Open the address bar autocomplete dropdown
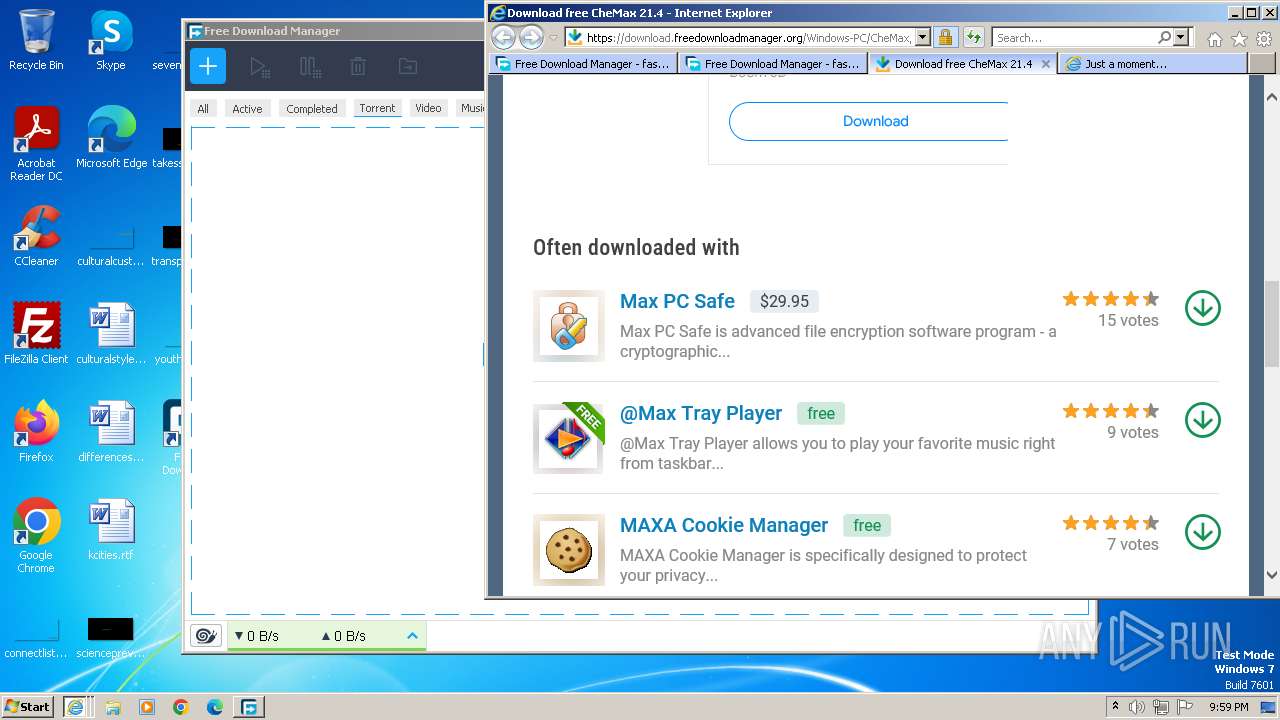The height and width of the screenshot is (720, 1280). [x=922, y=38]
